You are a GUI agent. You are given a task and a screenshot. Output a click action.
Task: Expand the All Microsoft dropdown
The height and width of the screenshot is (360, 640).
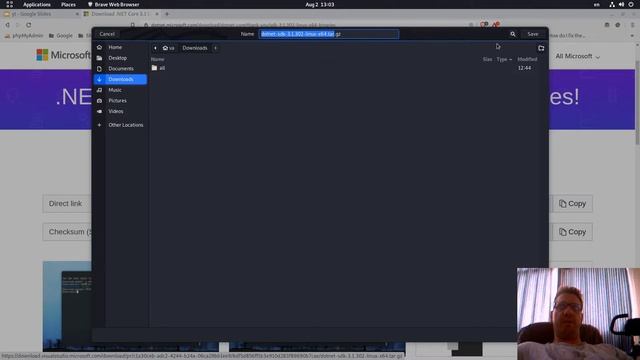coord(578,56)
